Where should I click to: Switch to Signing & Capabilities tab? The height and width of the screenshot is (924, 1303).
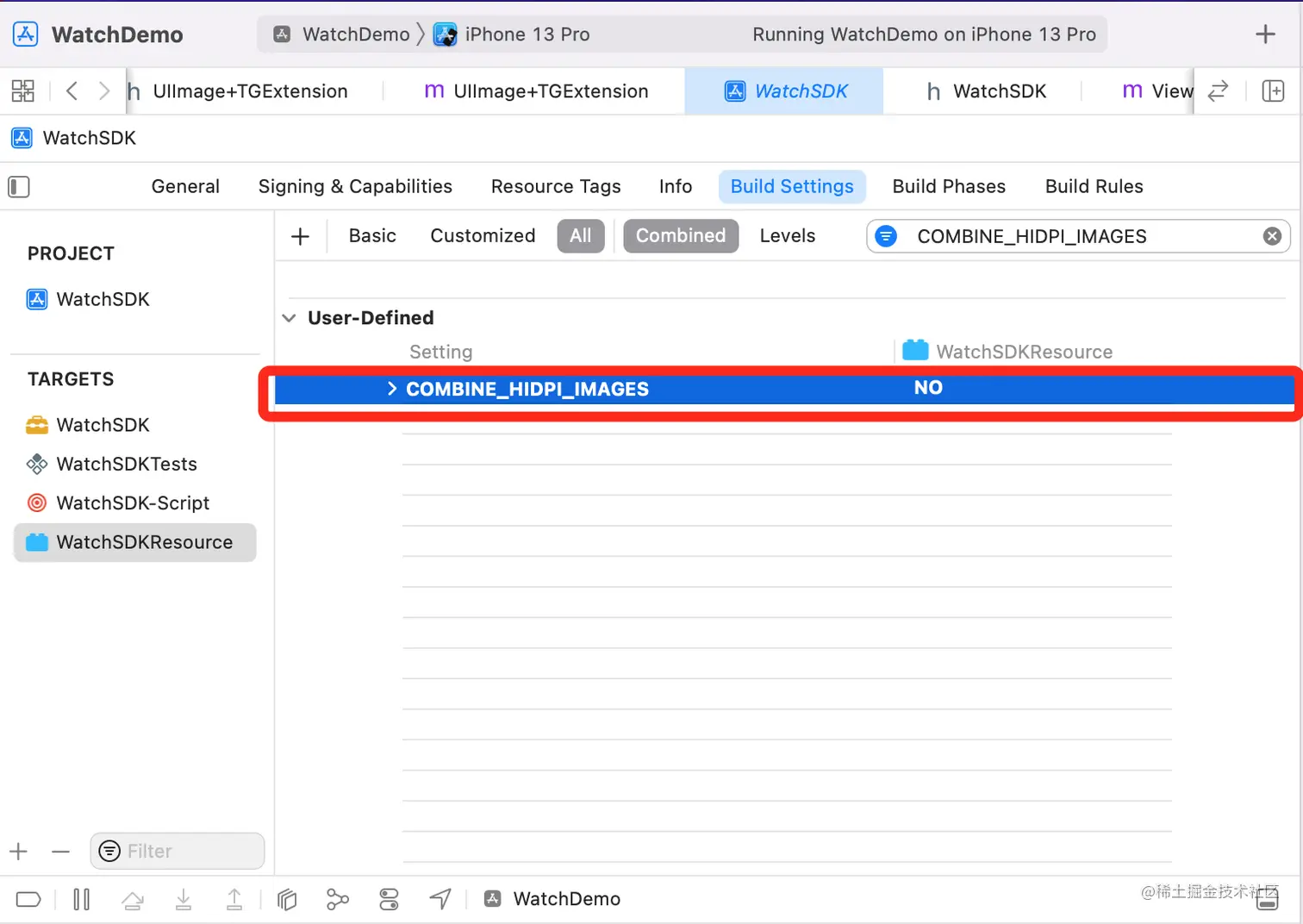(x=355, y=186)
